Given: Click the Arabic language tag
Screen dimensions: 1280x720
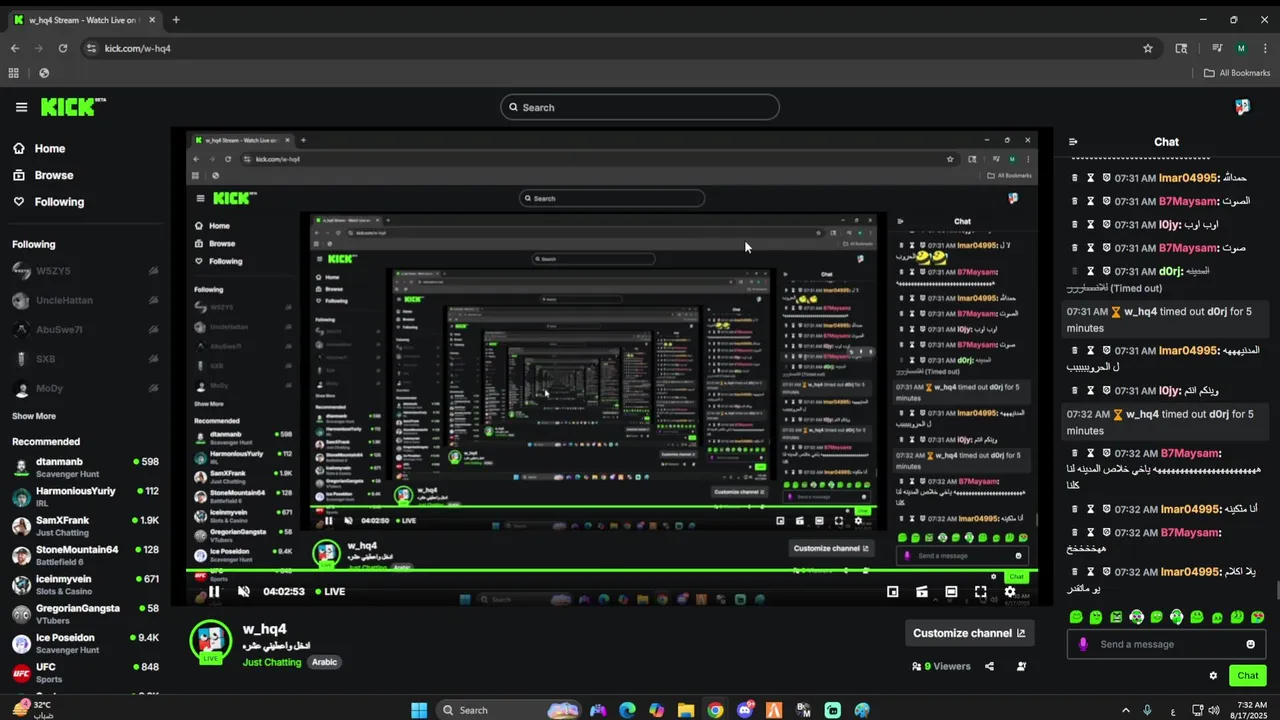Looking at the screenshot, I should (x=324, y=662).
